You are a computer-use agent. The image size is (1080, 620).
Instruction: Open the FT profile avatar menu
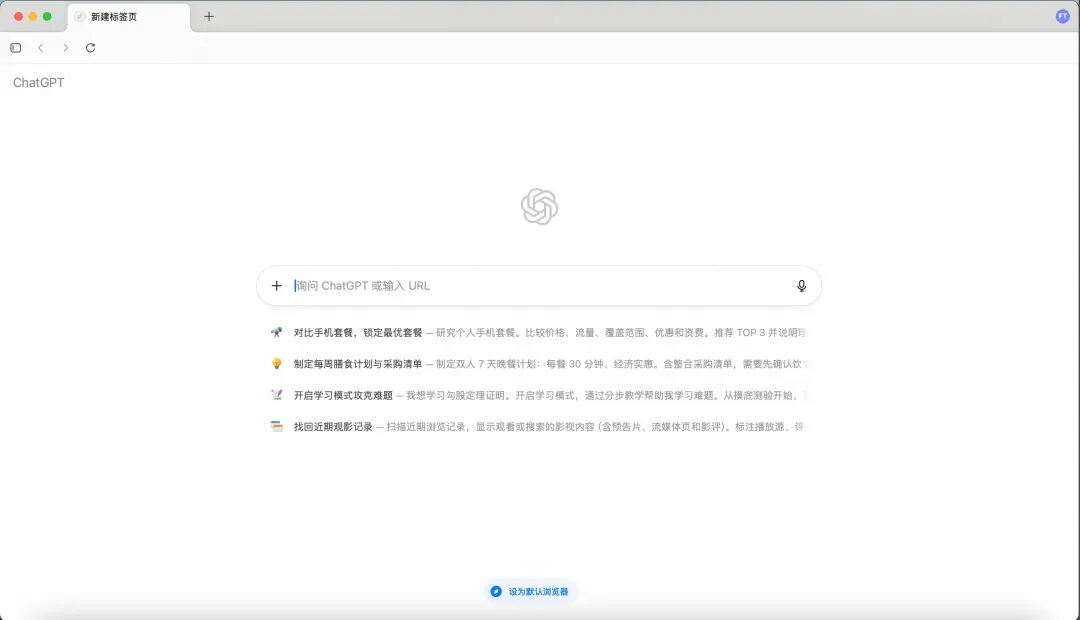click(x=1062, y=17)
